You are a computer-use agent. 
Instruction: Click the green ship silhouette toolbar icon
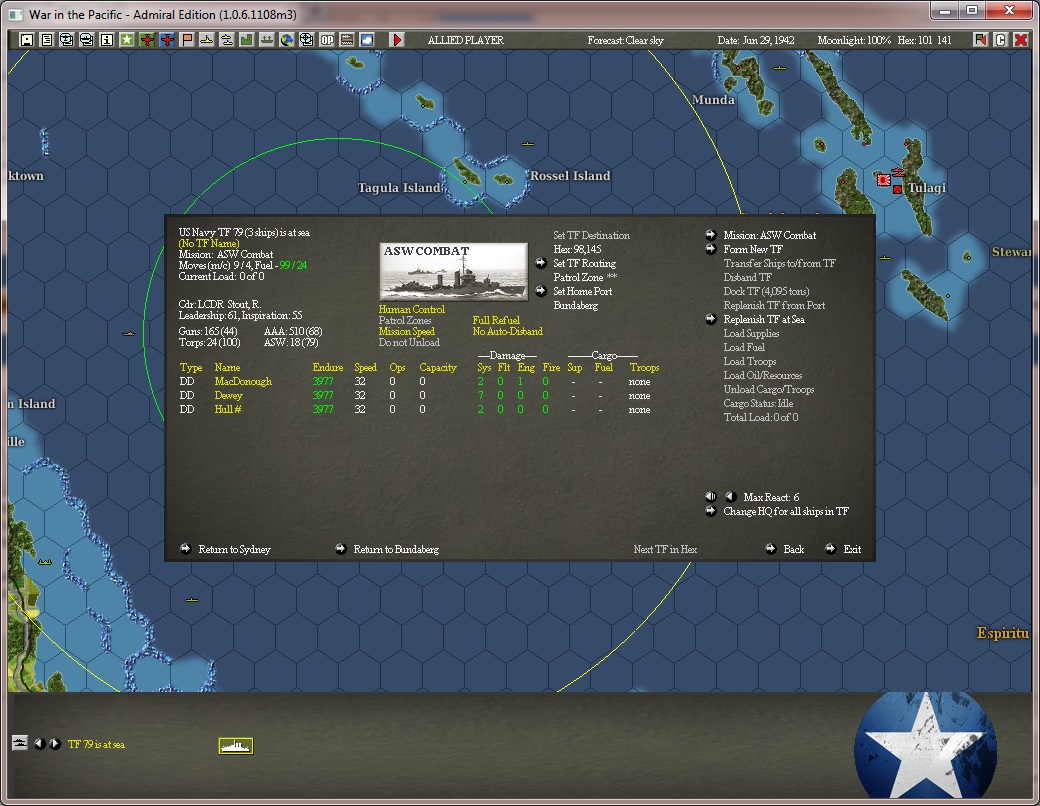click(x=267, y=40)
